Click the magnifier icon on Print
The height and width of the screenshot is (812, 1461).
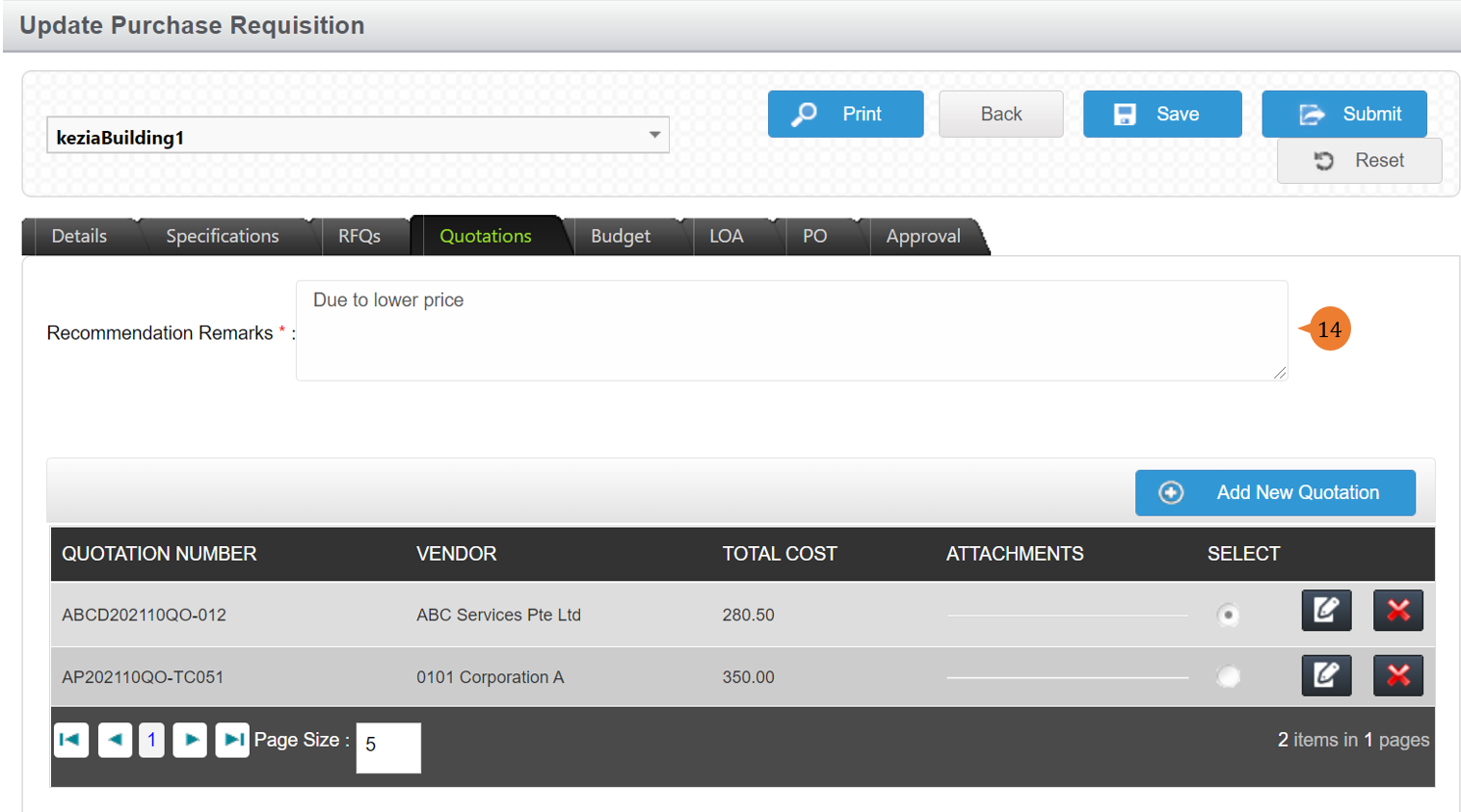pos(804,115)
